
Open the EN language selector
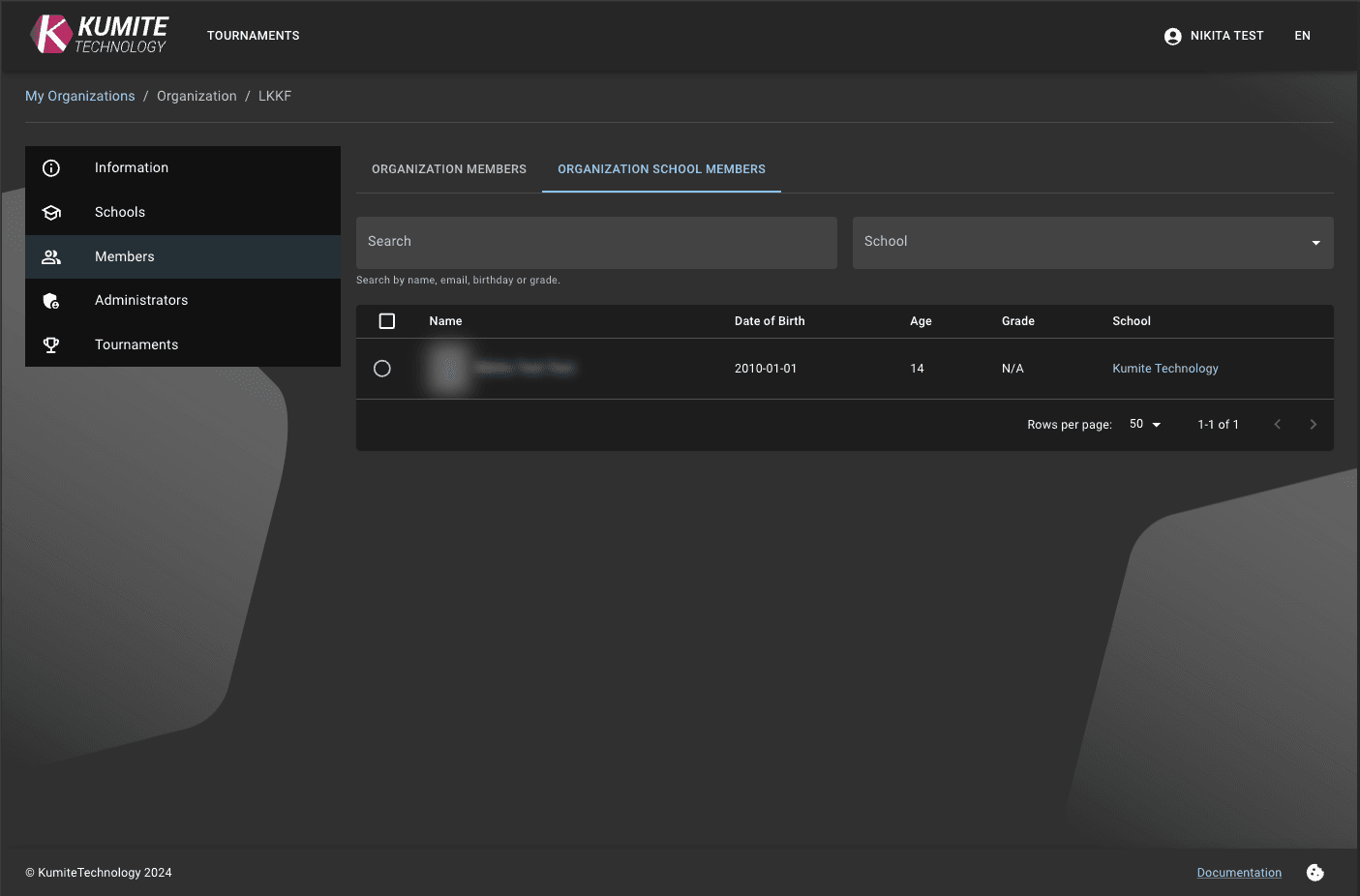pos(1302,36)
